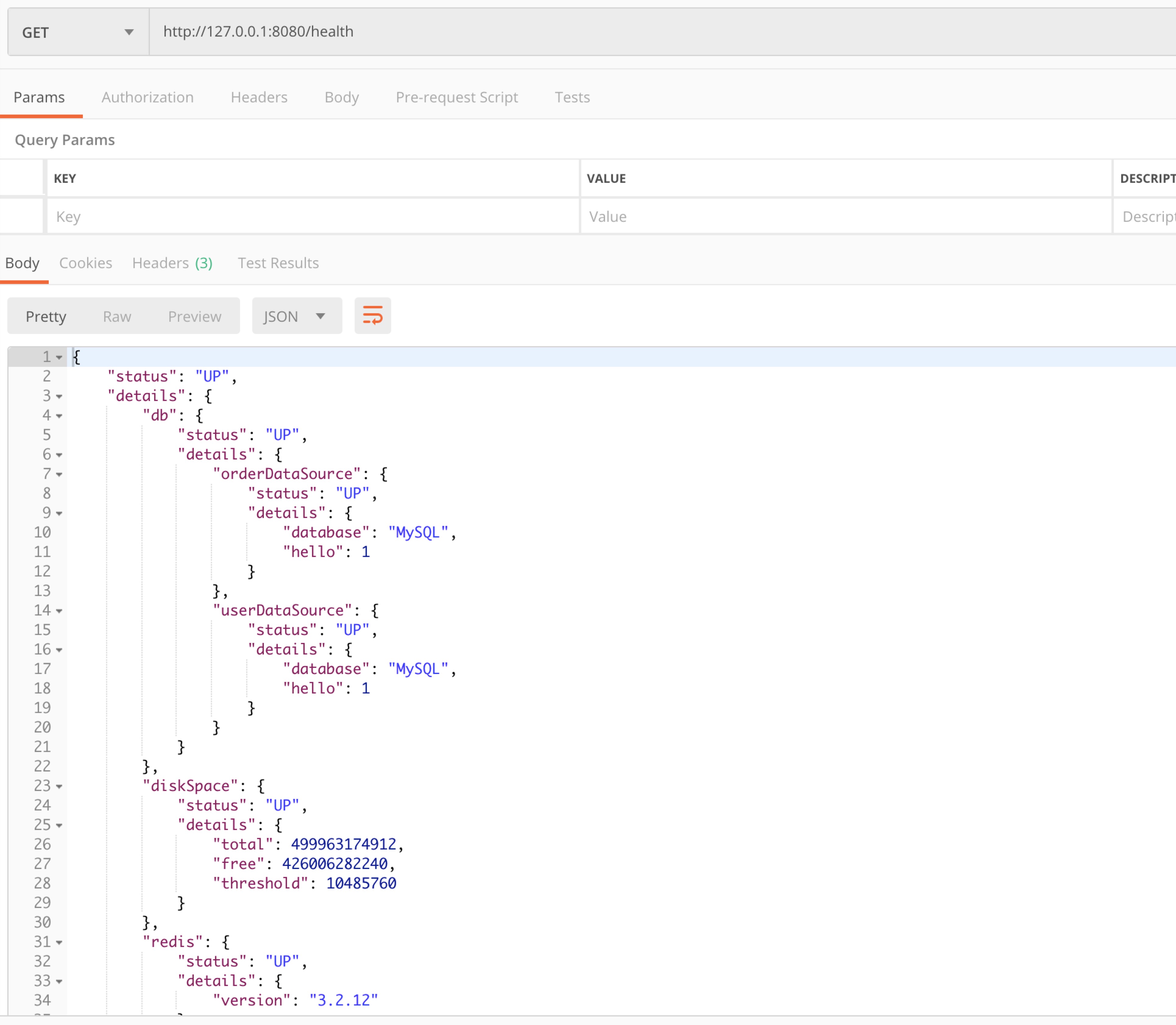Collapse the "db" object on line 4
Screen dimensions: 1176x1025
(x=59, y=416)
